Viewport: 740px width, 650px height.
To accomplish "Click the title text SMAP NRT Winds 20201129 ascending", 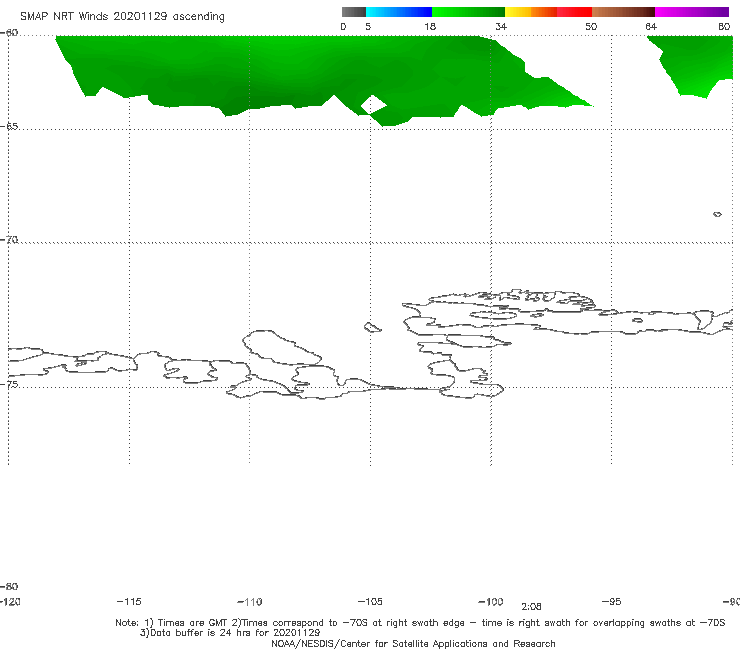I will point(122,16).
